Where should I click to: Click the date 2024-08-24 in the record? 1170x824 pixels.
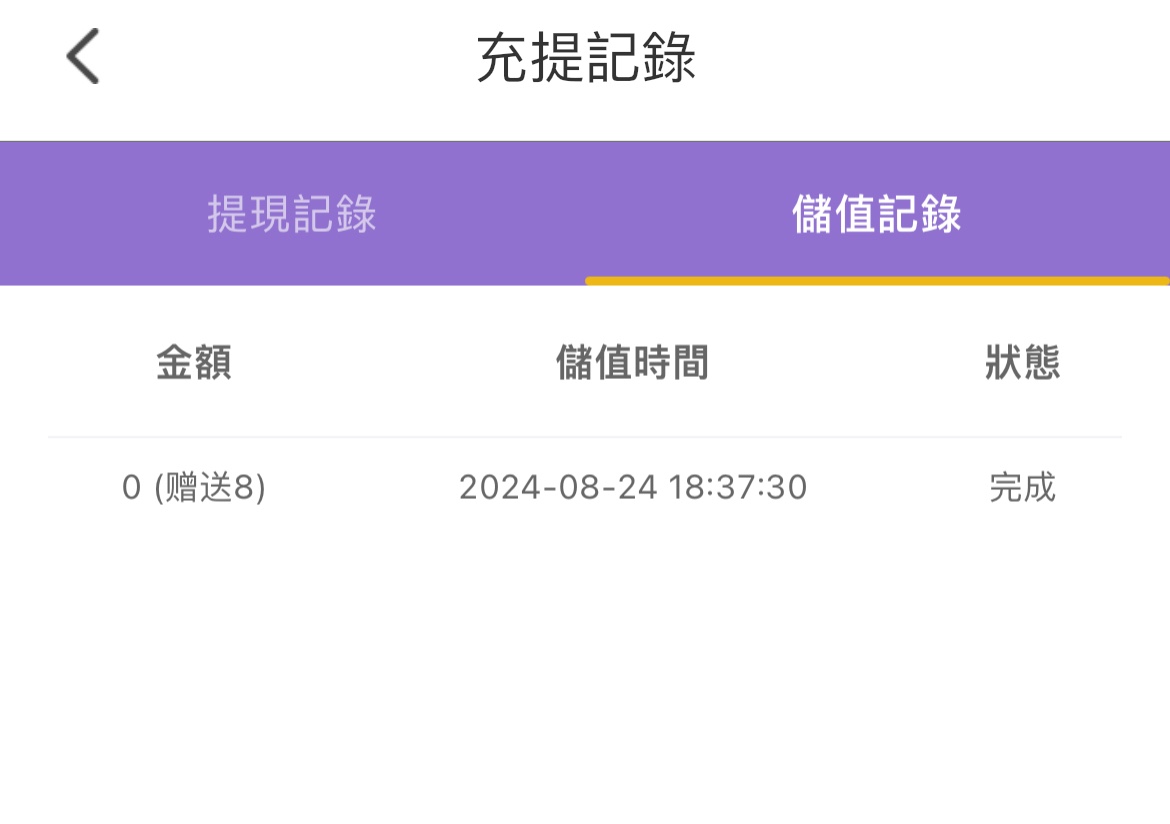point(558,488)
